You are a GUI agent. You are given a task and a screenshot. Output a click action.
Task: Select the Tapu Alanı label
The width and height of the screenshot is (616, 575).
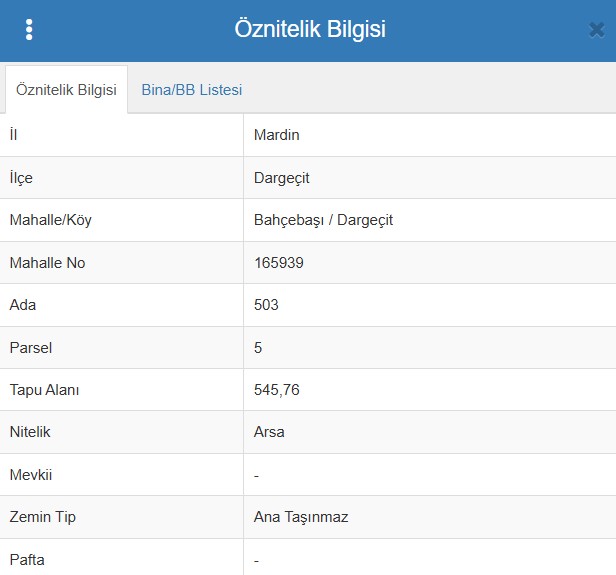[44, 390]
